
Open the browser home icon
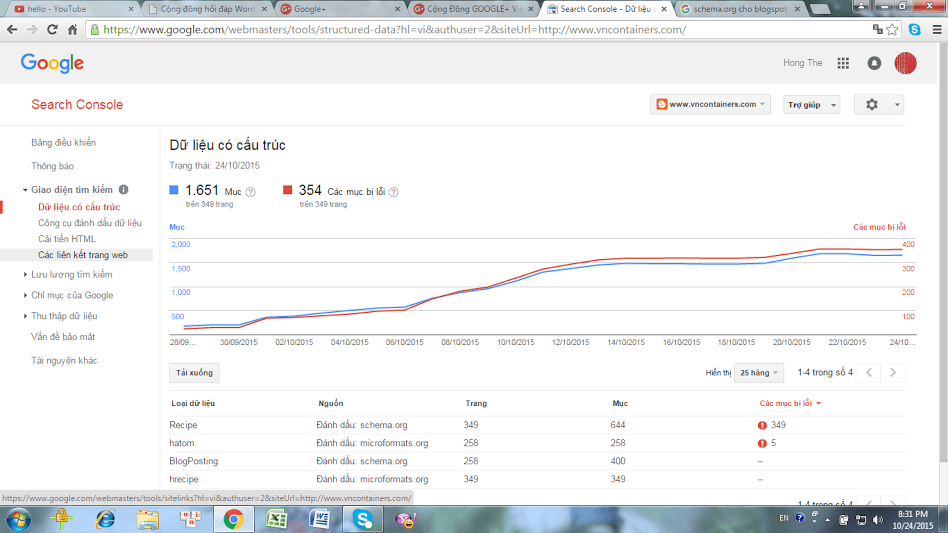[73, 29]
